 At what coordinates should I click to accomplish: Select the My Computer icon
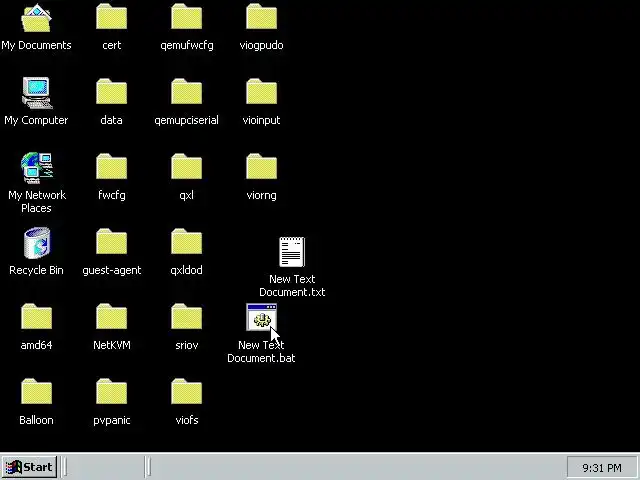[37, 93]
